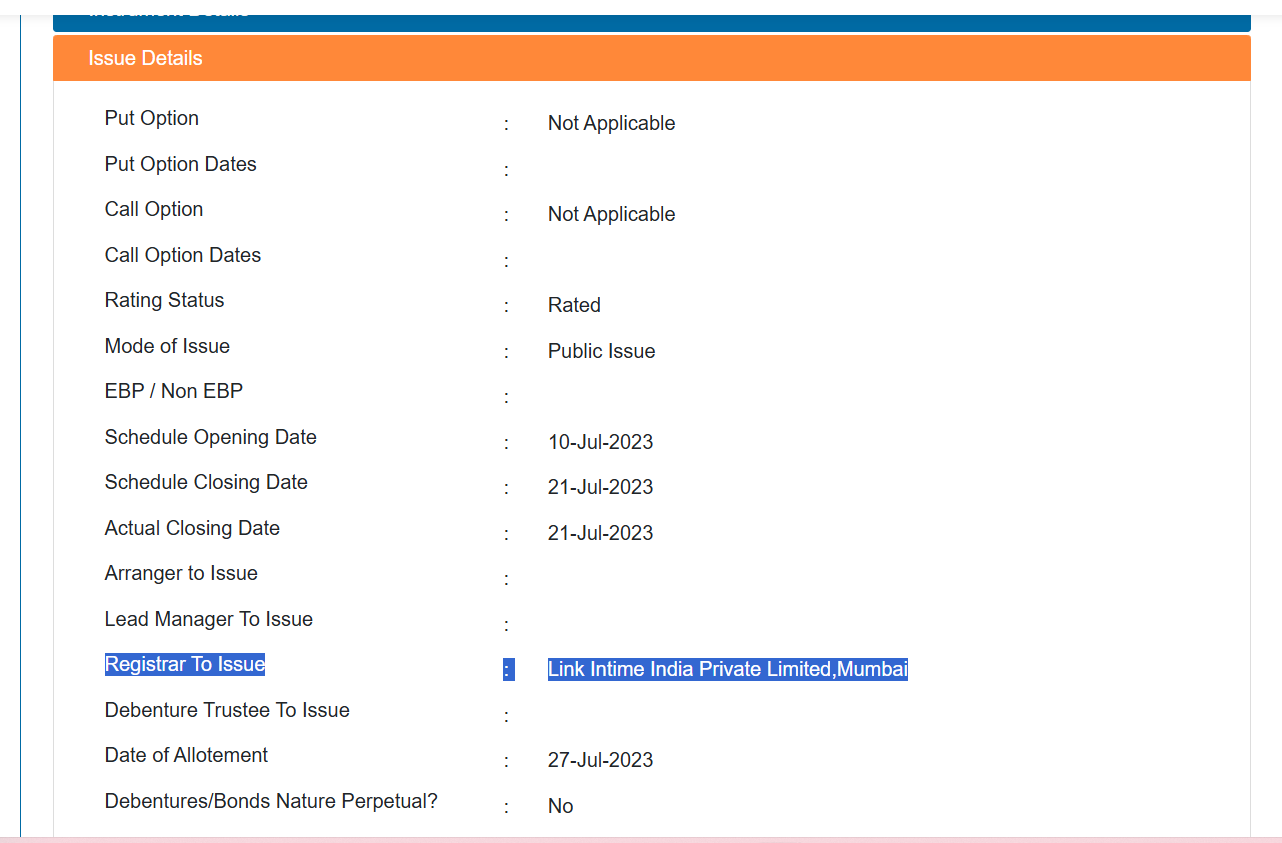Viewport: 1282px width, 843px height.
Task: Select the Not Applicable value for Put Option
Action: (x=611, y=123)
